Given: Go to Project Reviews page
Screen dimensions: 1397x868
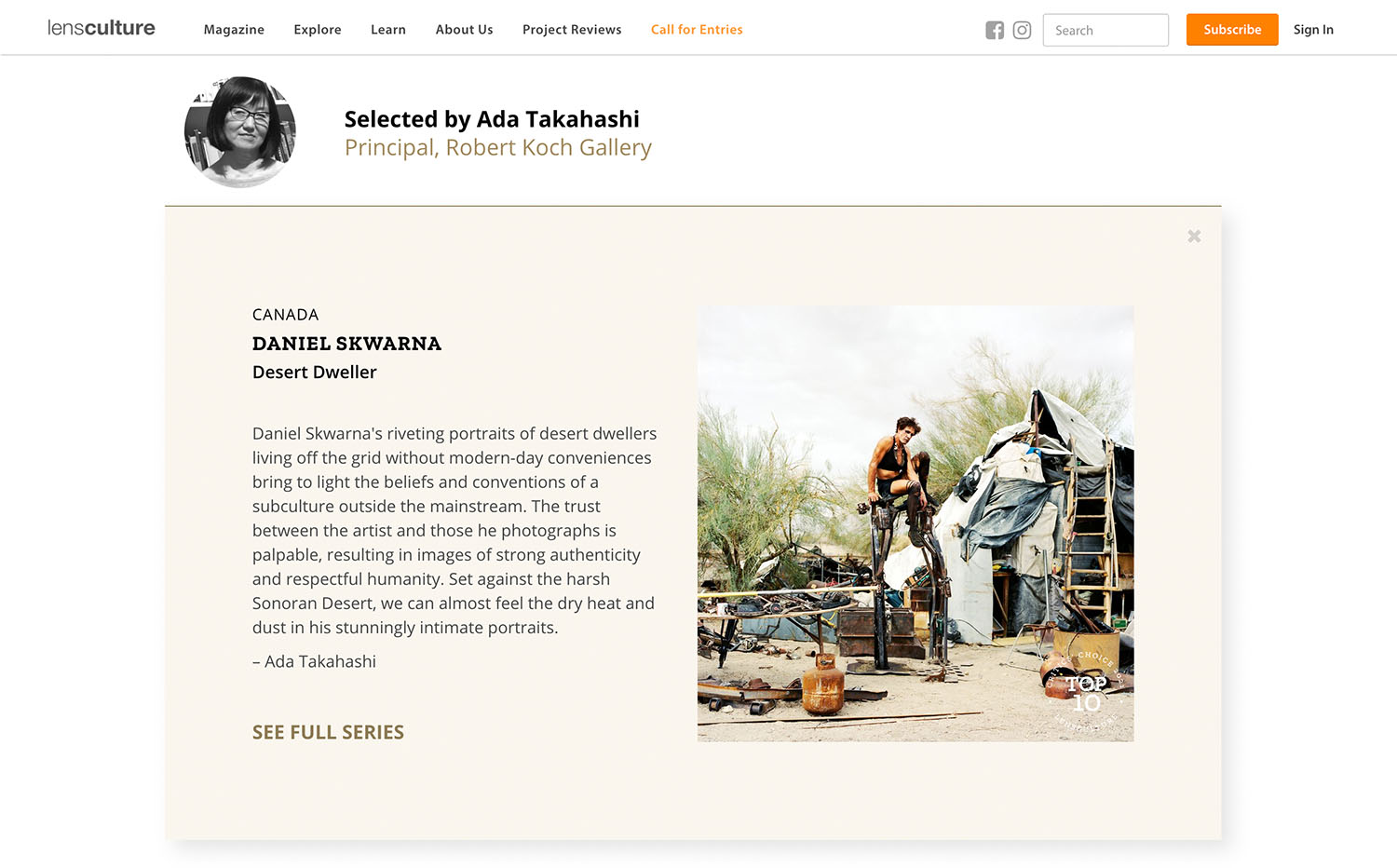Looking at the screenshot, I should point(572,30).
